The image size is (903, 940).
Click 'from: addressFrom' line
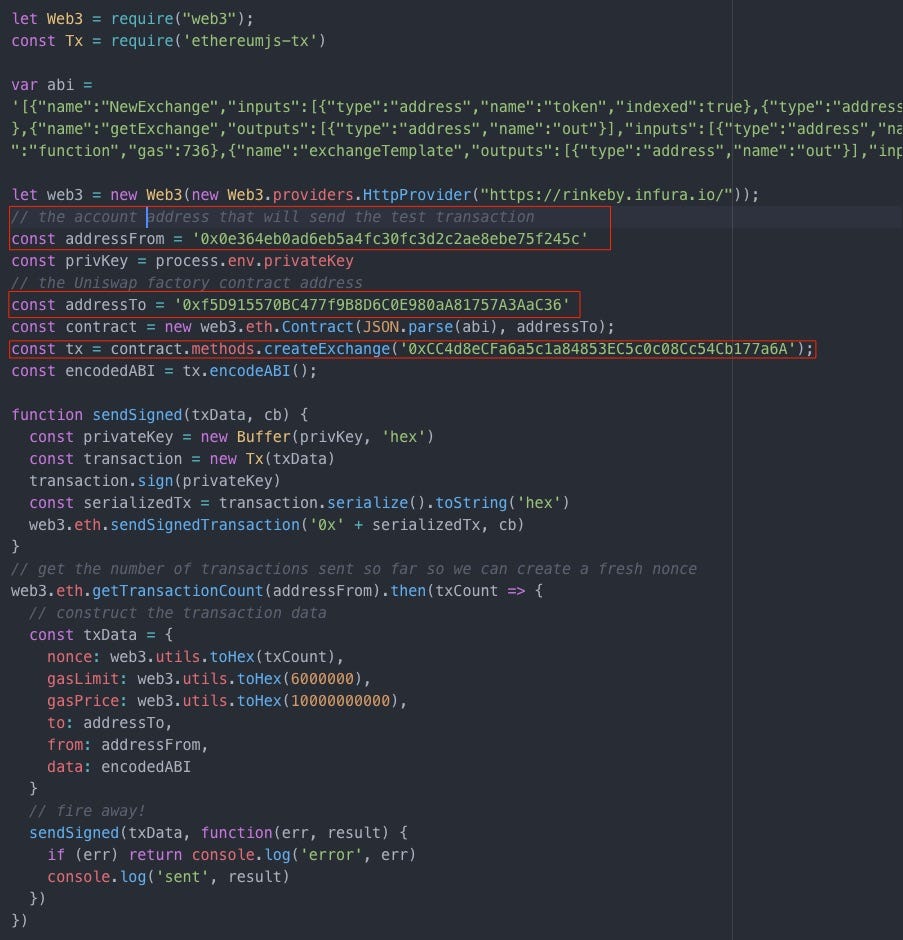pyautogui.click(x=127, y=745)
